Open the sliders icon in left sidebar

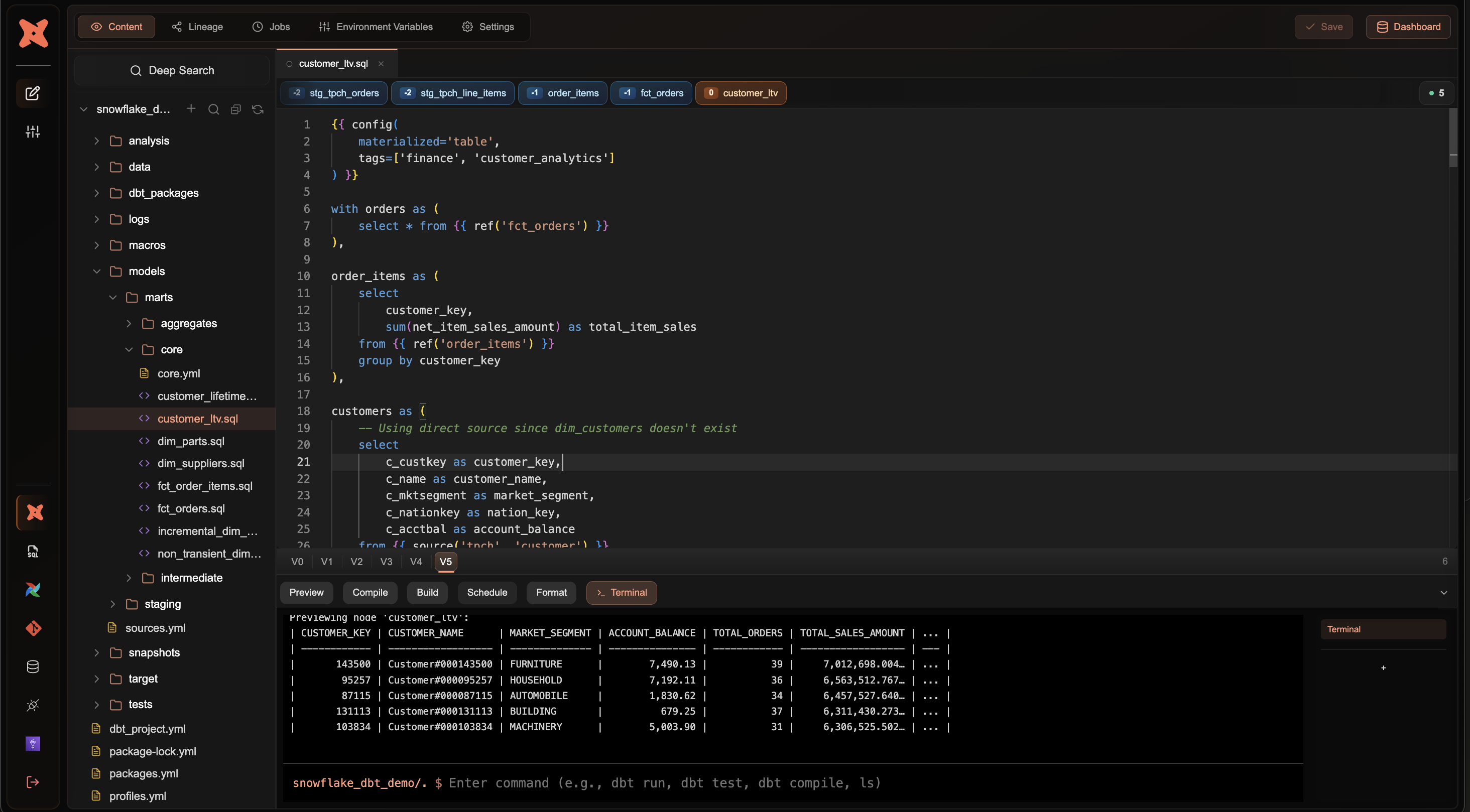click(x=33, y=132)
